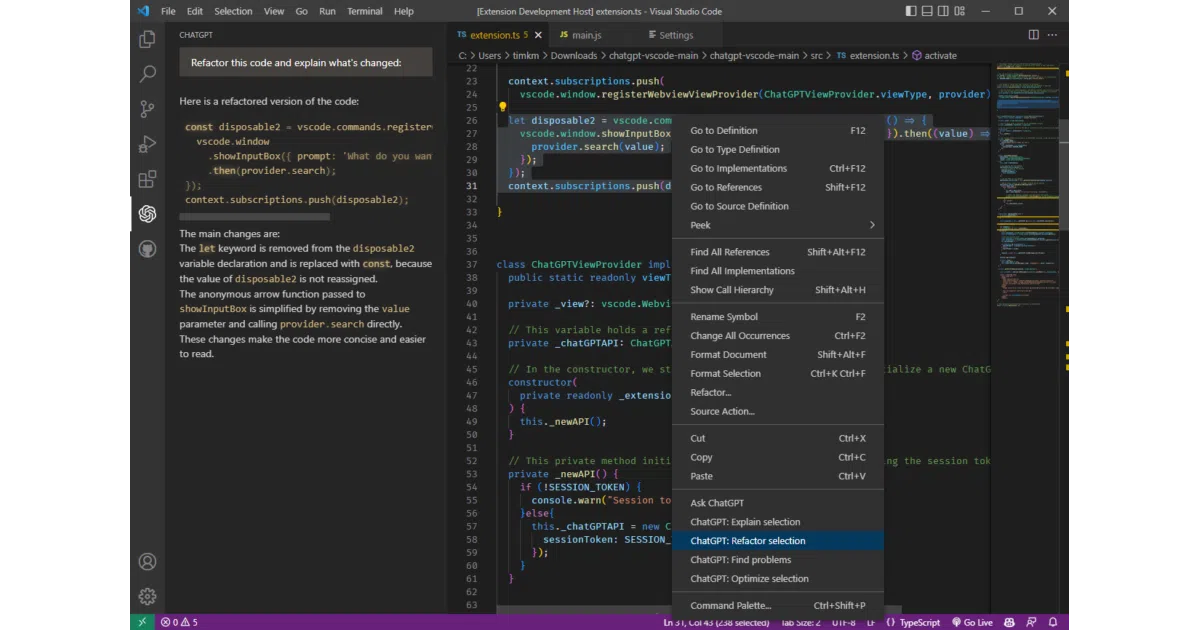Image resolution: width=1200 pixels, height=630 pixels.
Task: Open the Manage gear icon
Action: pos(147,596)
